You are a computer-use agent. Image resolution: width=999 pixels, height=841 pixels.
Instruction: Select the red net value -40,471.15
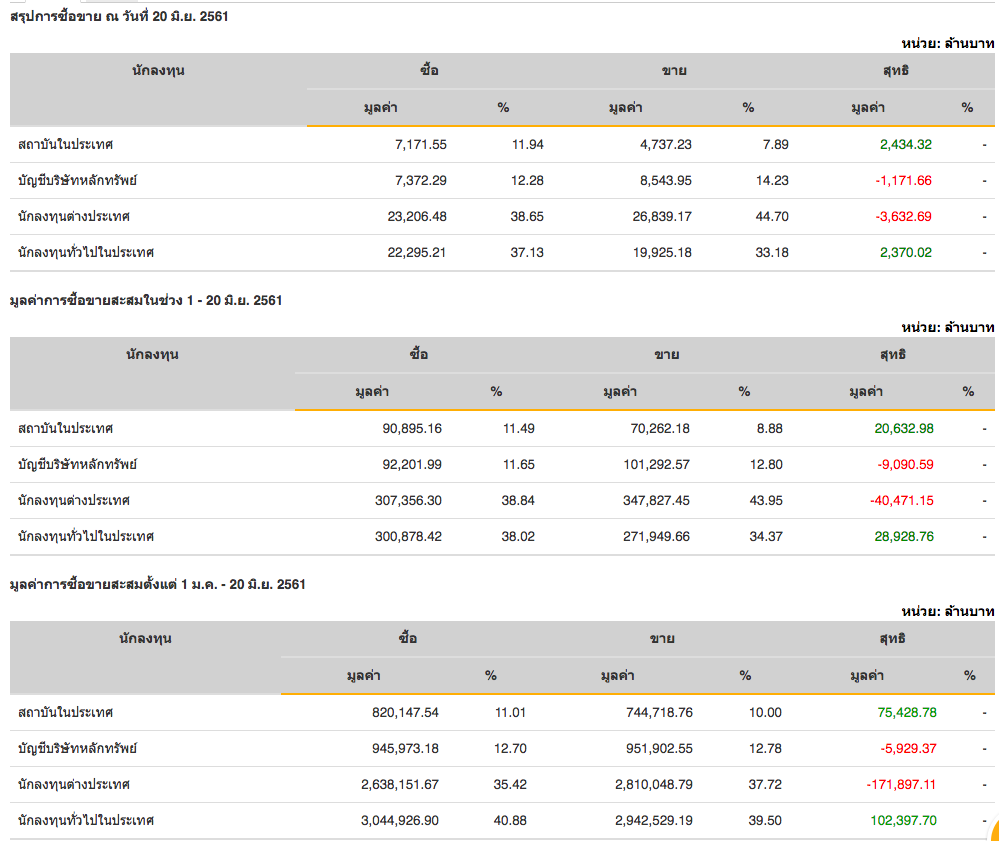[901, 500]
